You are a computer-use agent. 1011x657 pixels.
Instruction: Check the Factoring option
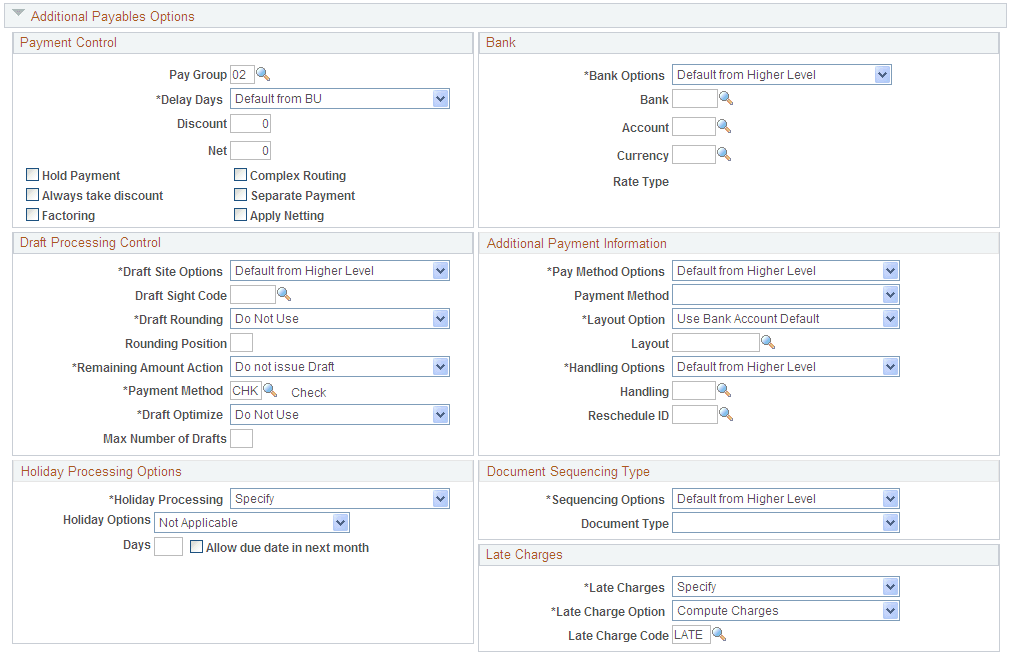(x=31, y=215)
